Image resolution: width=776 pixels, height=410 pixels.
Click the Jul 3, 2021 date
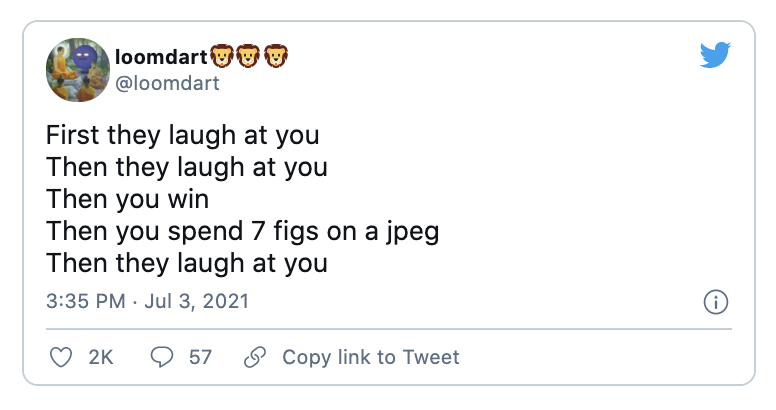[x=198, y=300]
